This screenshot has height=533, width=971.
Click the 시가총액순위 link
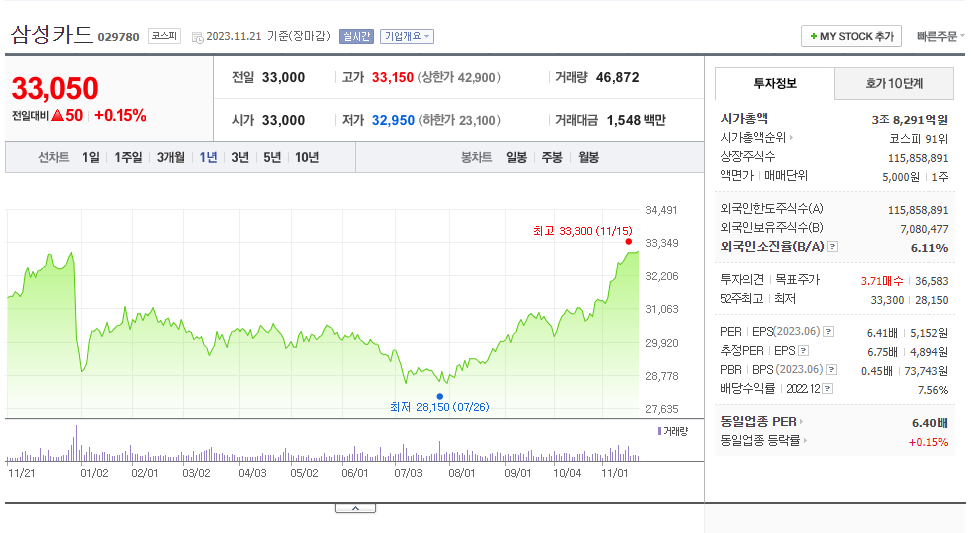pos(753,137)
